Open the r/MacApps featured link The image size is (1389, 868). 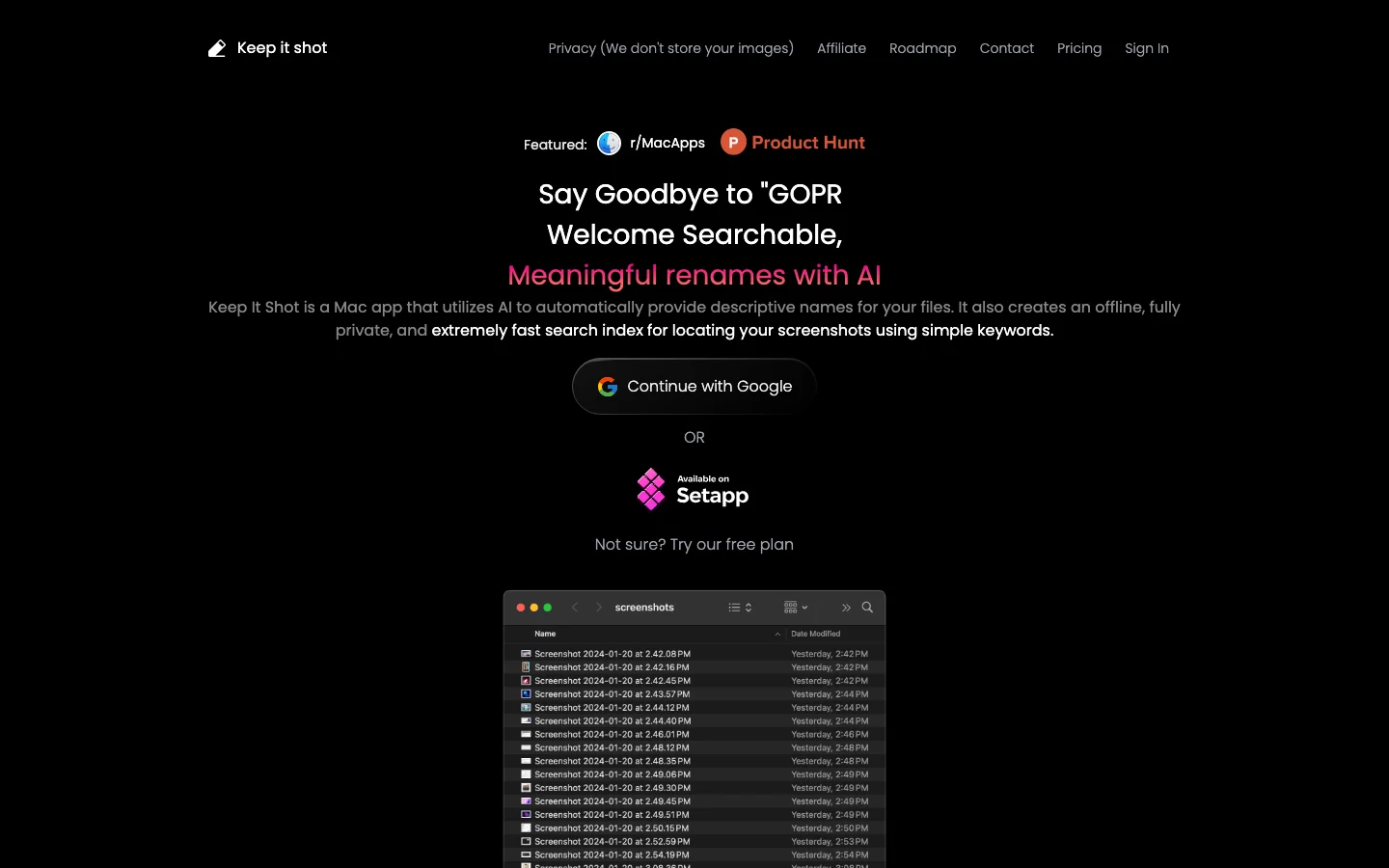651,143
